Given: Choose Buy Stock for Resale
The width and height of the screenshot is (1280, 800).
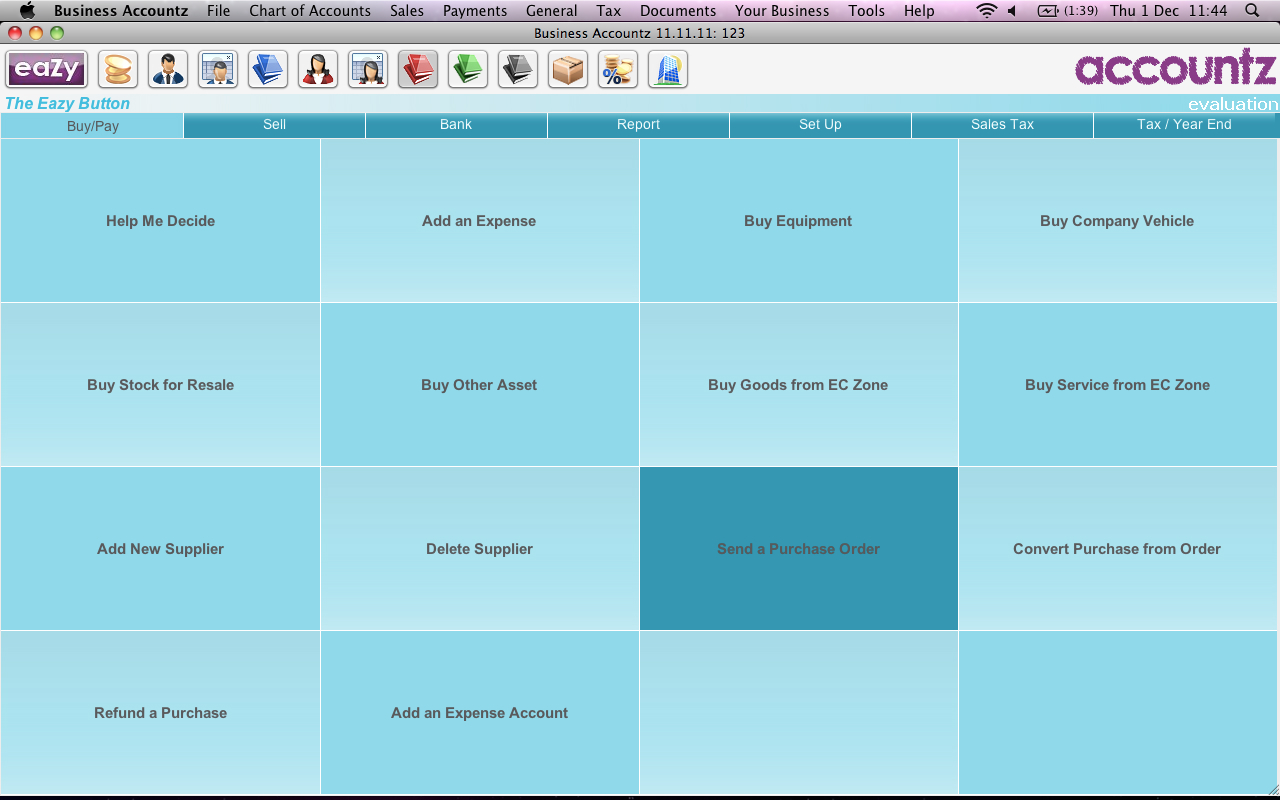Looking at the screenshot, I should pyautogui.click(x=160, y=385).
